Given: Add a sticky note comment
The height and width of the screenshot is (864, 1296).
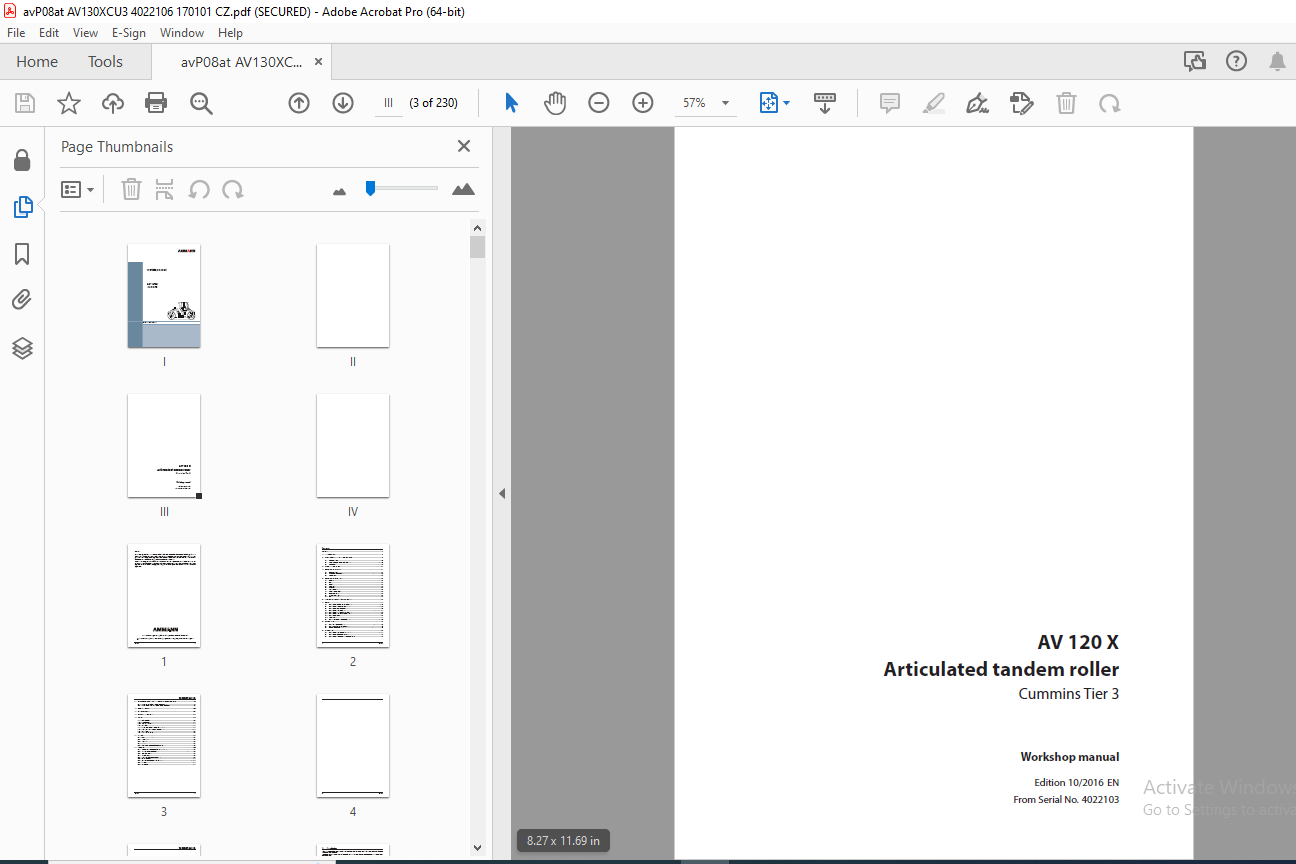Looking at the screenshot, I should coord(890,103).
